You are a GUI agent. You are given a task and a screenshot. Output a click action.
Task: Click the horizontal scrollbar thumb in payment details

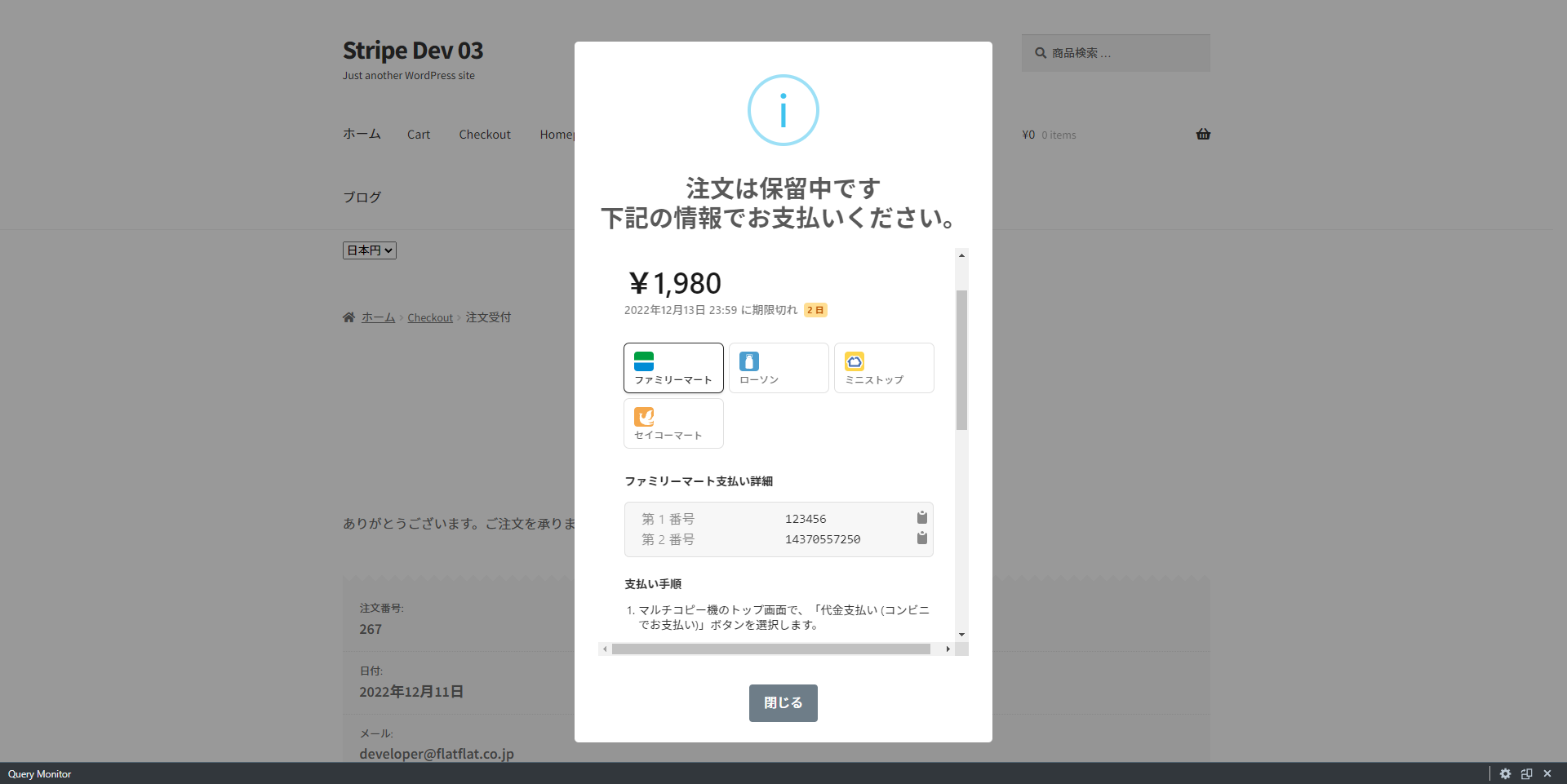771,649
